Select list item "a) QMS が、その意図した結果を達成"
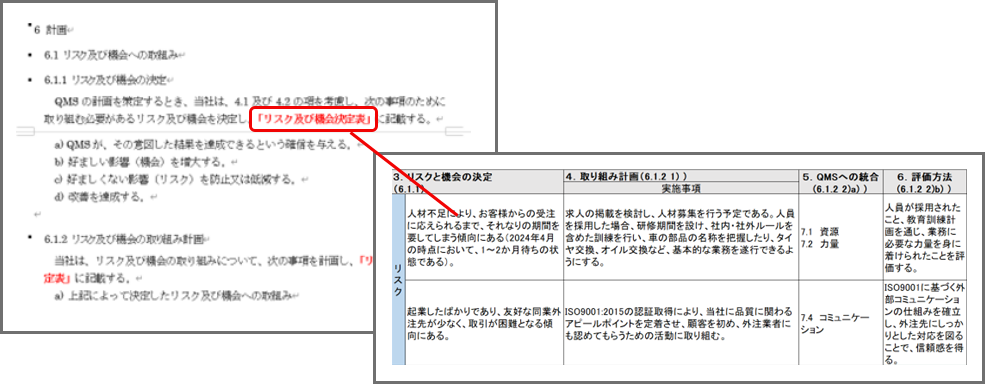Image resolution: width=985 pixels, height=384 pixels. 205,145
